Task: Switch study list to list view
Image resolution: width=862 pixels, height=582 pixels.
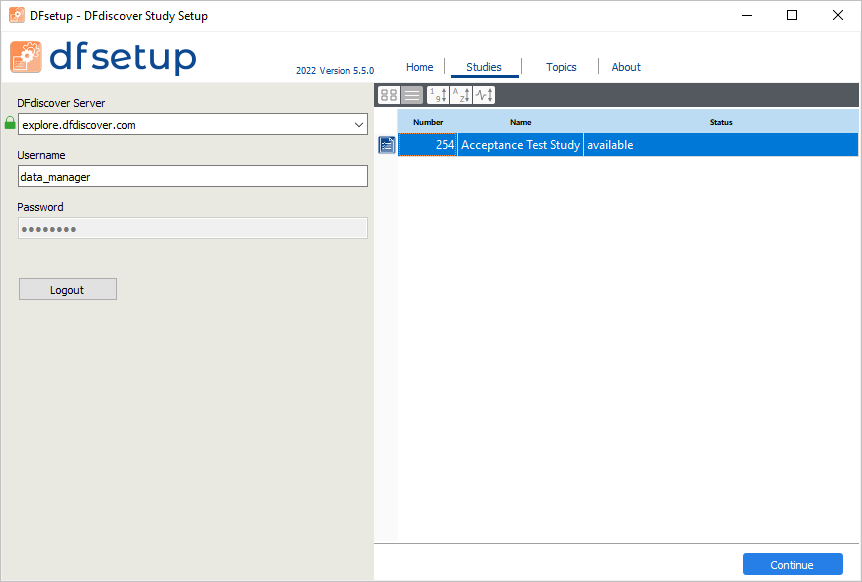Action: coord(412,95)
